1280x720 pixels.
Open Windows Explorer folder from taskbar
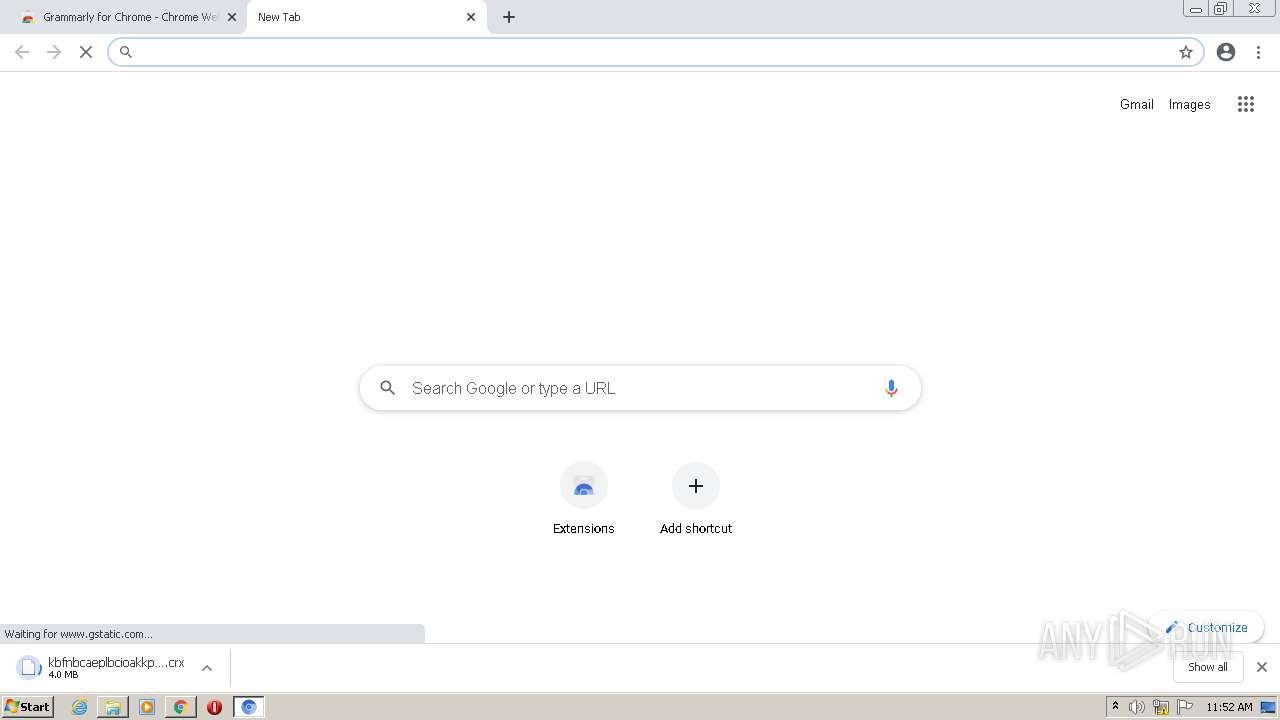[113, 707]
